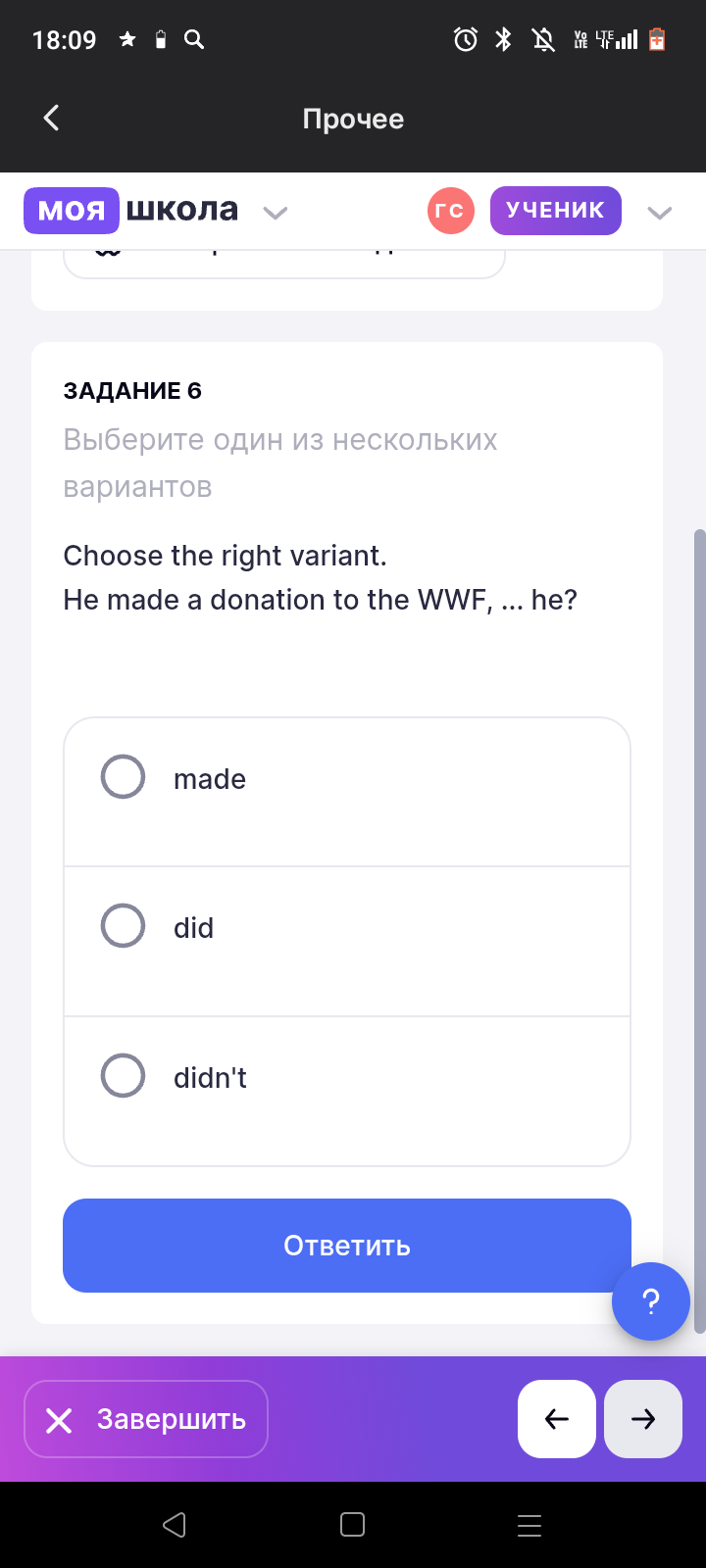
Task: Tap the Android home square button
Action: (352, 1525)
